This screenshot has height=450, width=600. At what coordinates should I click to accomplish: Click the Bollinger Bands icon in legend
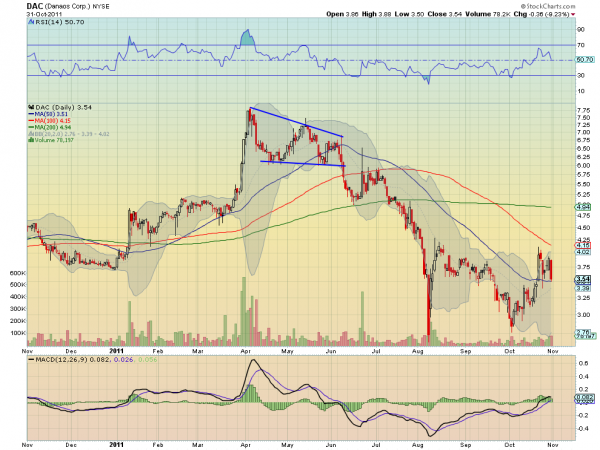pyautogui.click(x=31, y=134)
